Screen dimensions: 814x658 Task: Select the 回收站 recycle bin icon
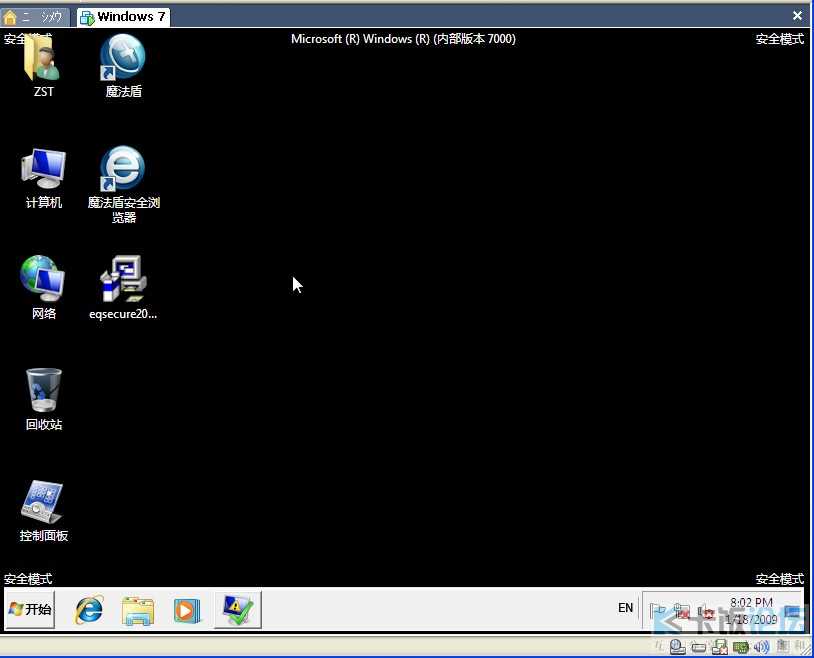pos(44,399)
